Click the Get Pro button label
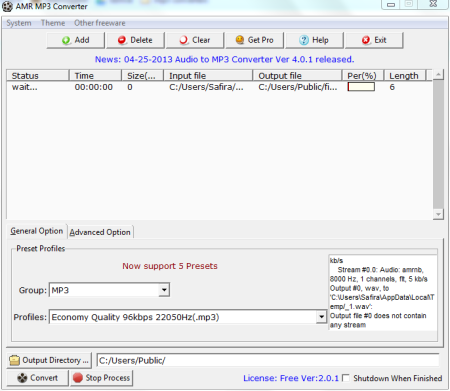The width and height of the screenshot is (450, 391). (x=261, y=40)
